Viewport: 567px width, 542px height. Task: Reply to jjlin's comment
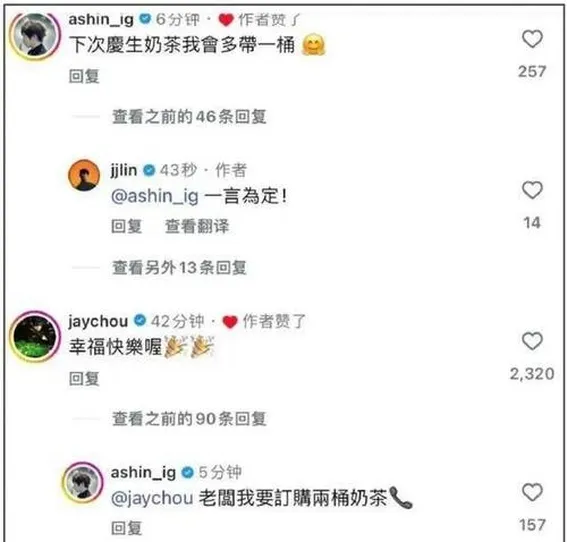pyautogui.click(x=126, y=226)
